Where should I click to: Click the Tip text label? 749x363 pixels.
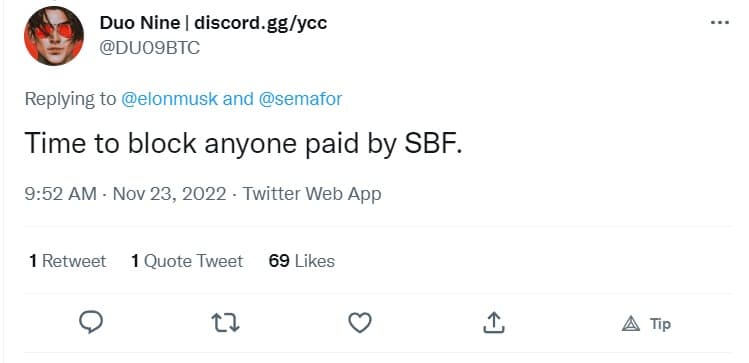660,324
